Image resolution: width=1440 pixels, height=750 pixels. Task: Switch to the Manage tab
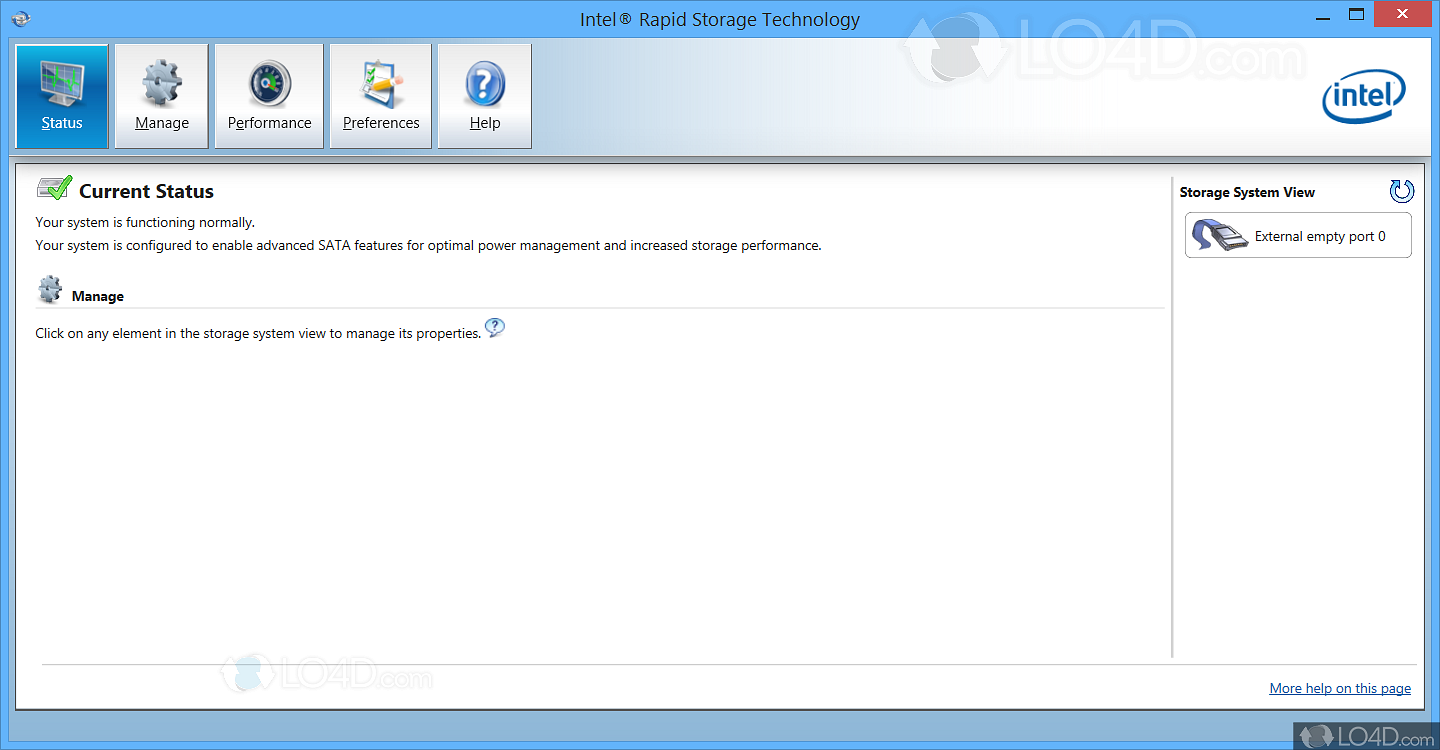[x=162, y=96]
